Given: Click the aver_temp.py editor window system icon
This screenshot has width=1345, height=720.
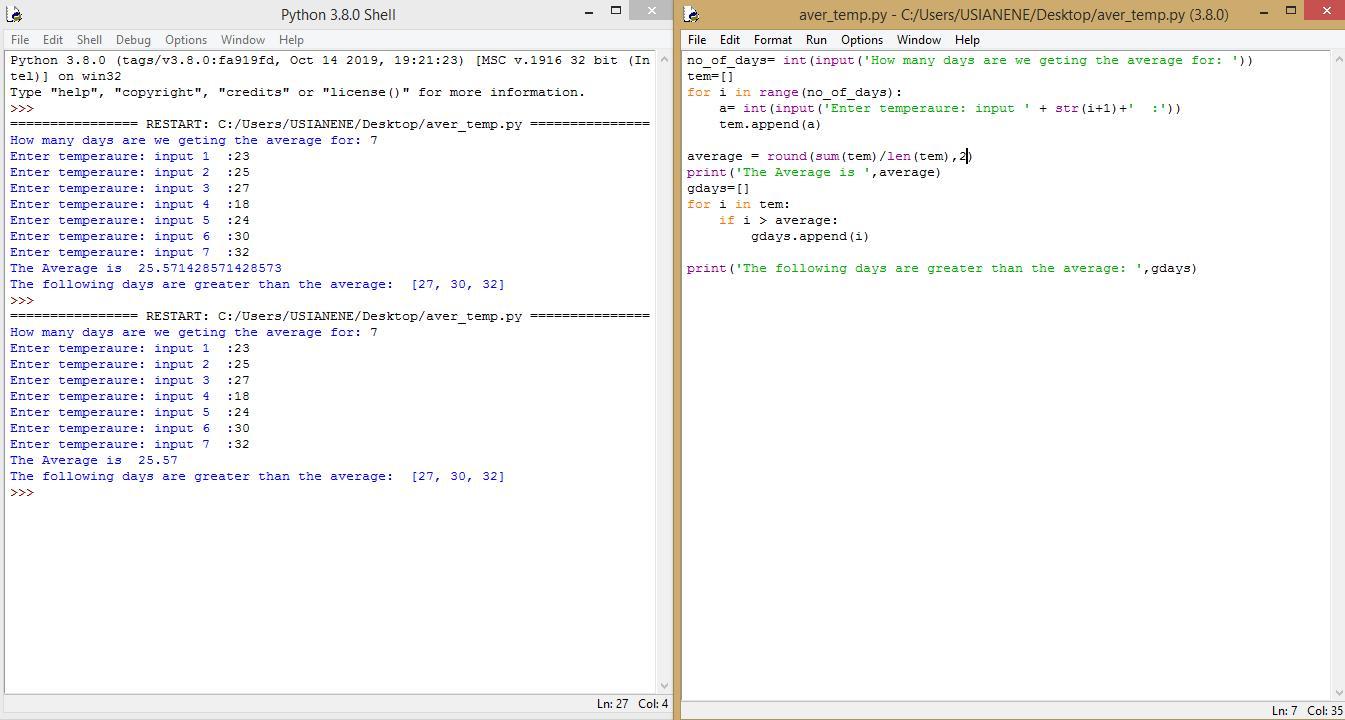Looking at the screenshot, I should click(691, 14).
